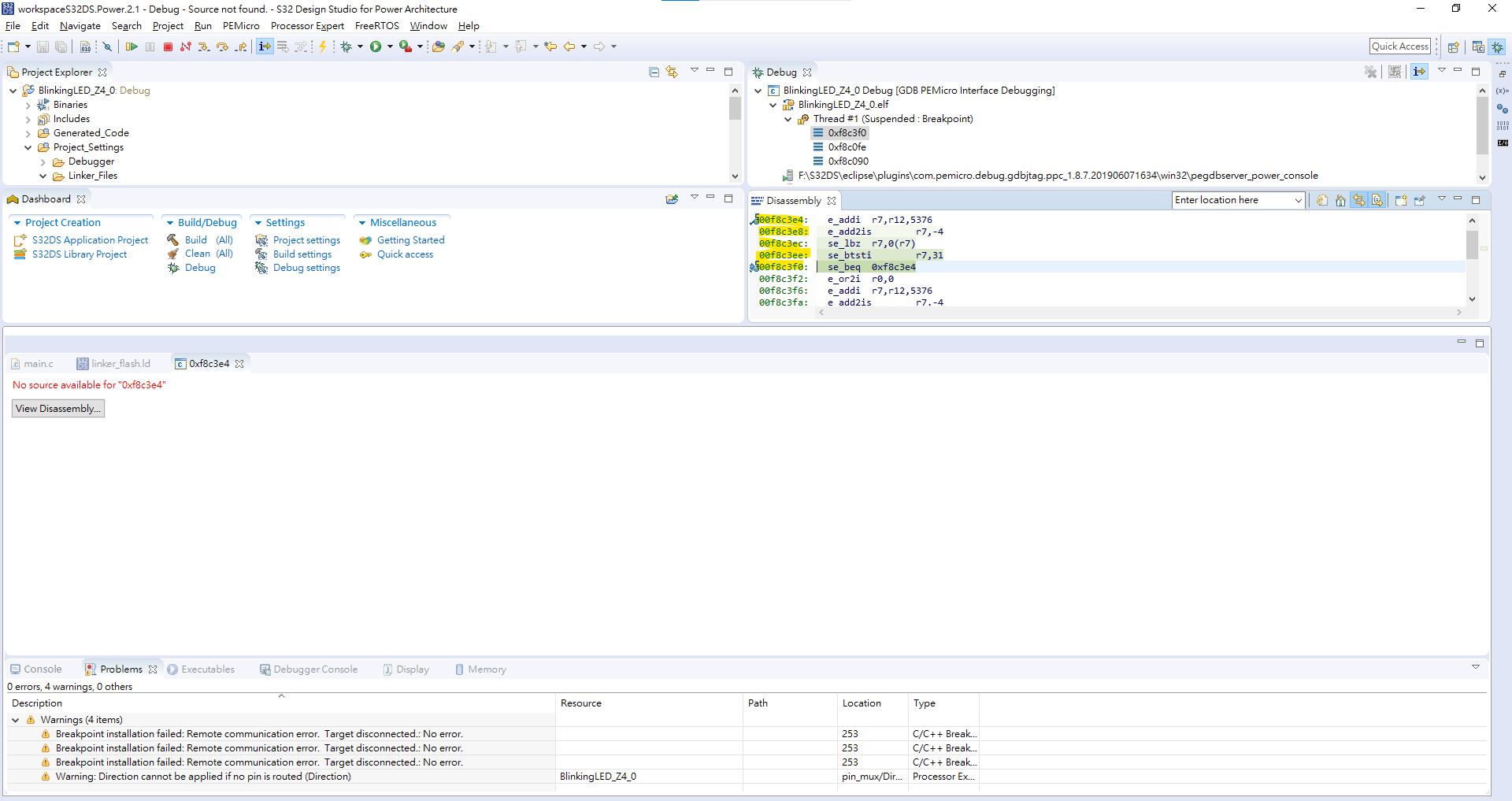Switch to the Memory tab
1512x801 pixels.
click(x=487, y=669)
